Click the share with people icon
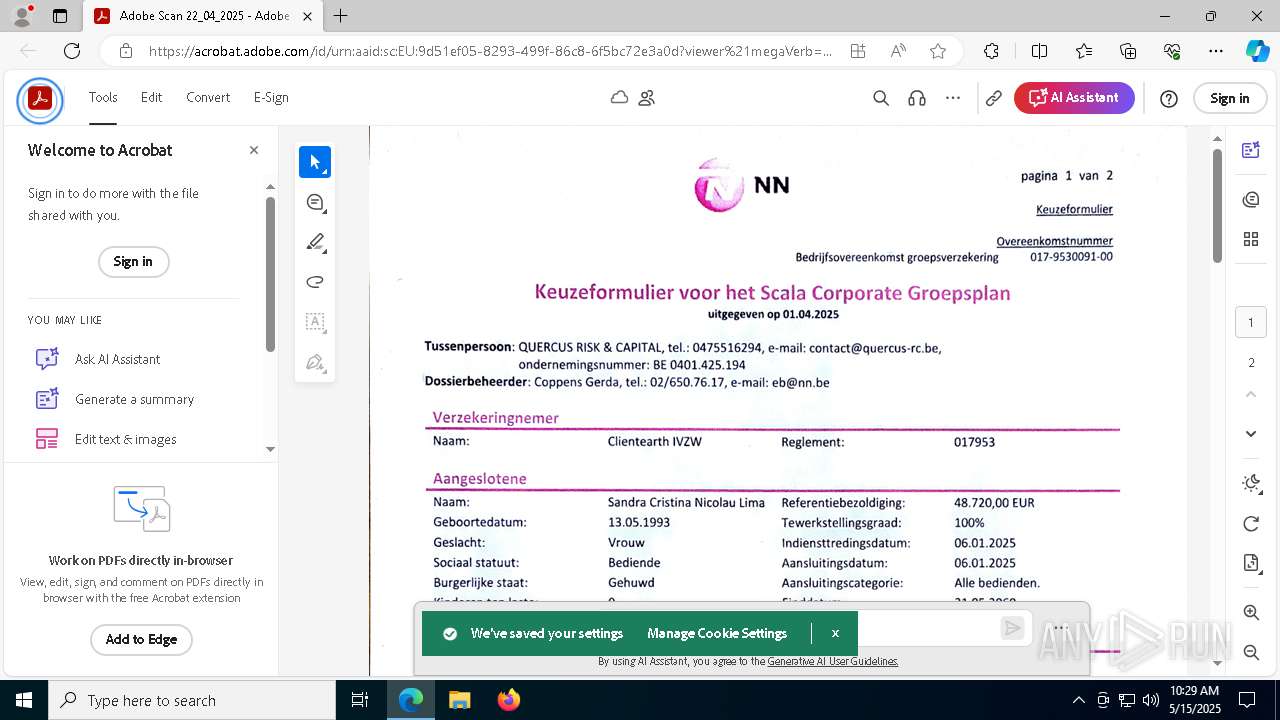This screenshot has height=720, width=1280. click(647, 98)
